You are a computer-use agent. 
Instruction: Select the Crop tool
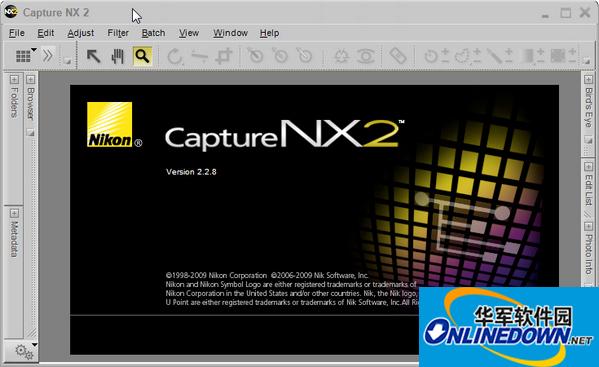(x=224, y=56)
